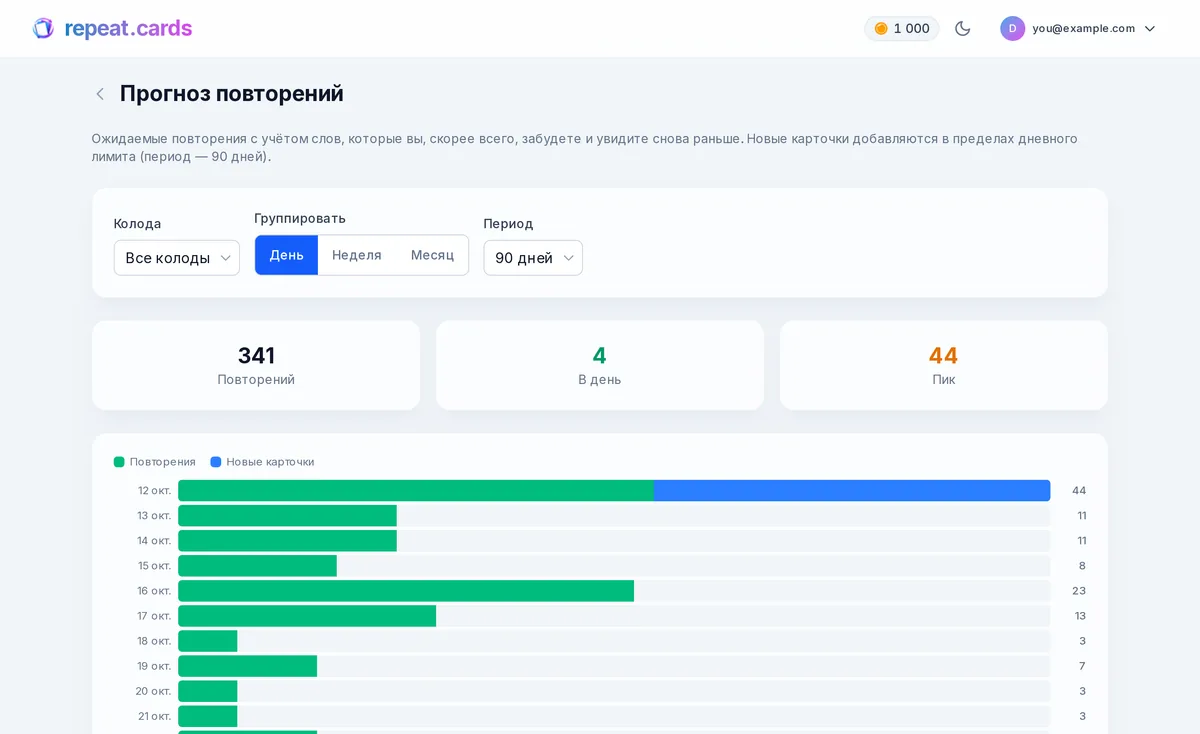
Task: Click the green reviews bar for 12 окт.
Action: point(416,490)
